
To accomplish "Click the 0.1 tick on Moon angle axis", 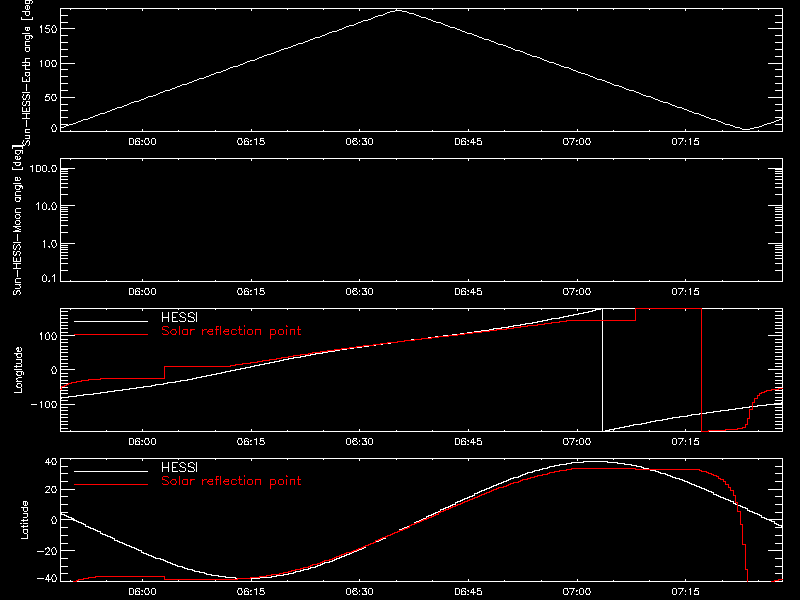I will (49, 279).
